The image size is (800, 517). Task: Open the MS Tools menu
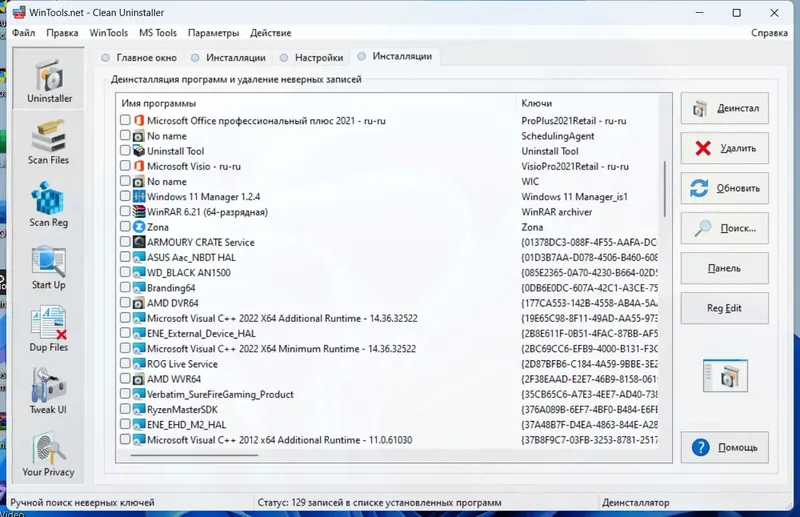158,33
